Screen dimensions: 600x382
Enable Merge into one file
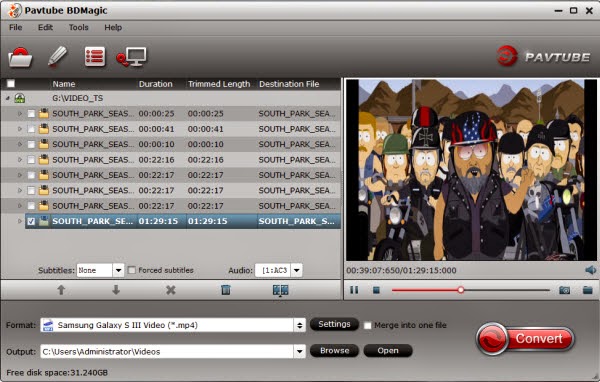click(x=367, y=325)
